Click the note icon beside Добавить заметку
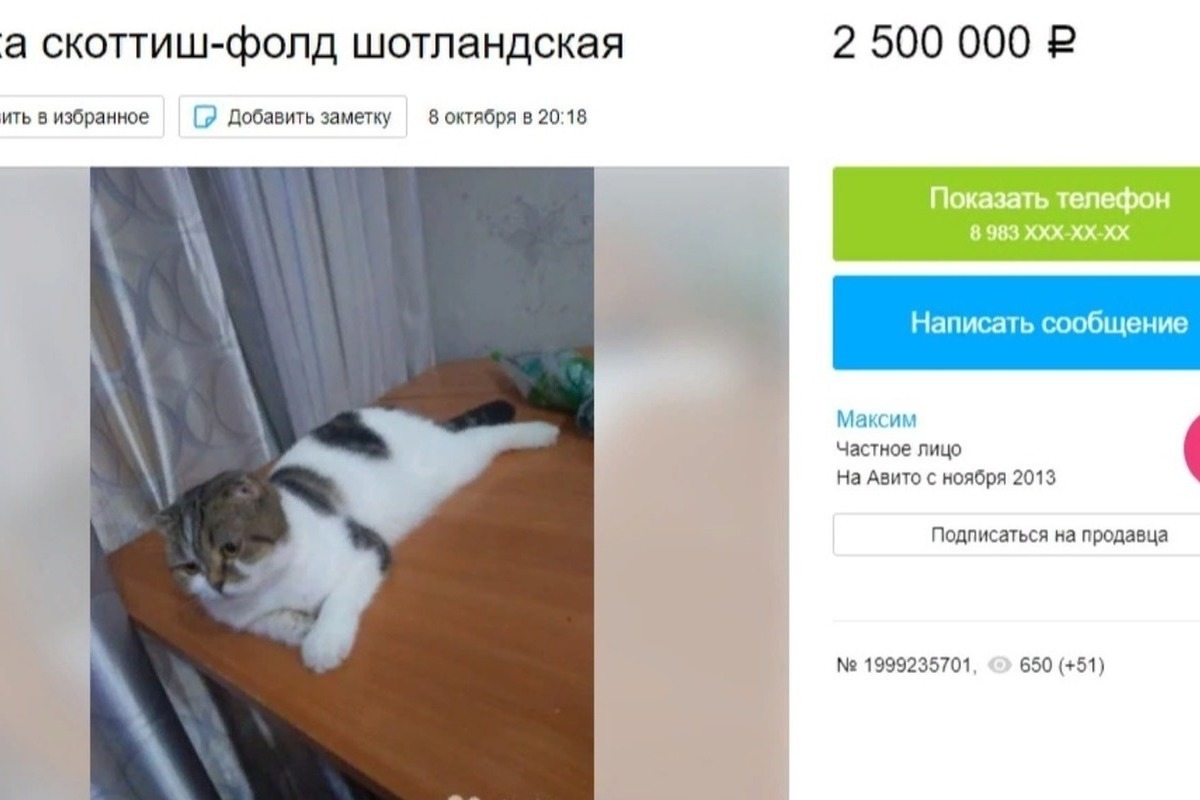This screenshot has width=1200, height=800. [x=204, y=117]
